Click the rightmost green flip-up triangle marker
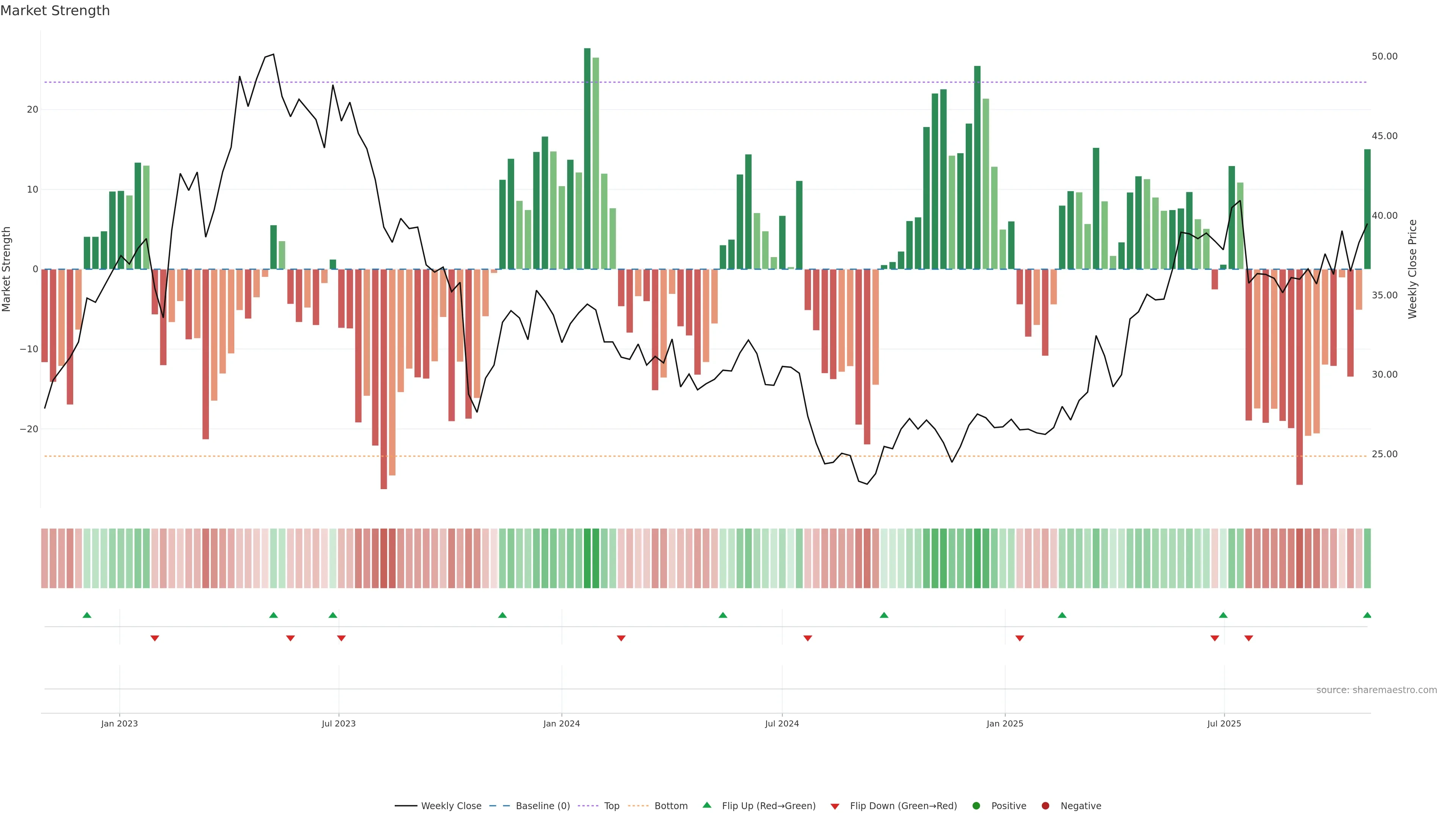Screen dimensions: 1456x819 [1367, 615]
